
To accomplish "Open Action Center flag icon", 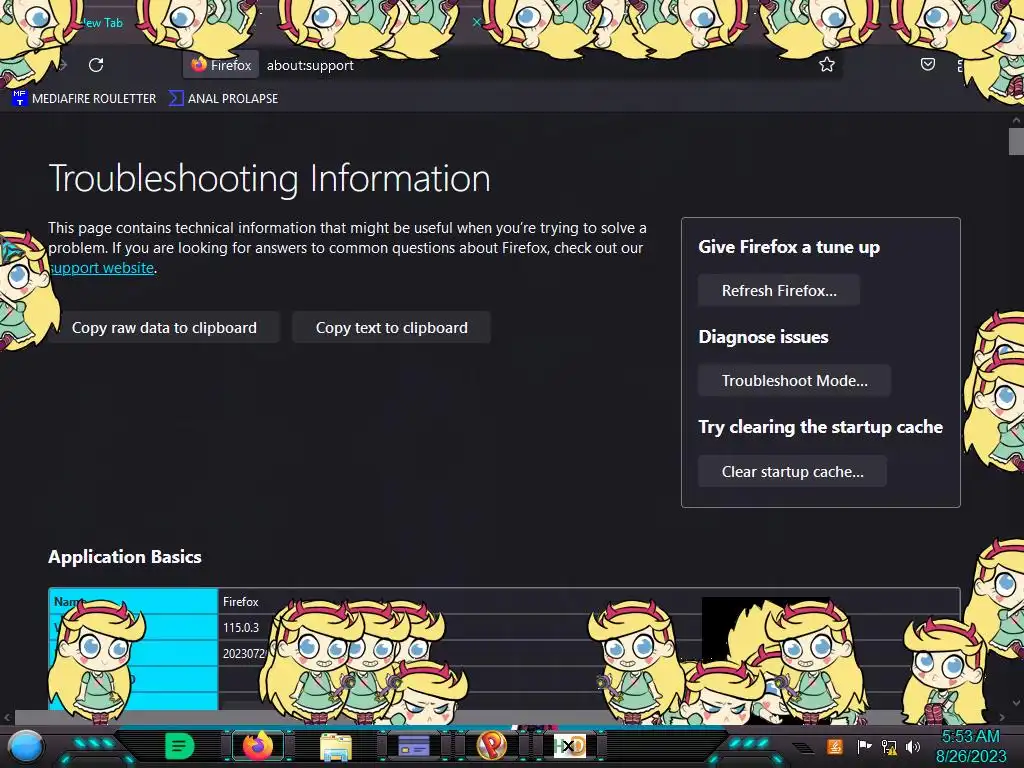I will pos(864,746).
